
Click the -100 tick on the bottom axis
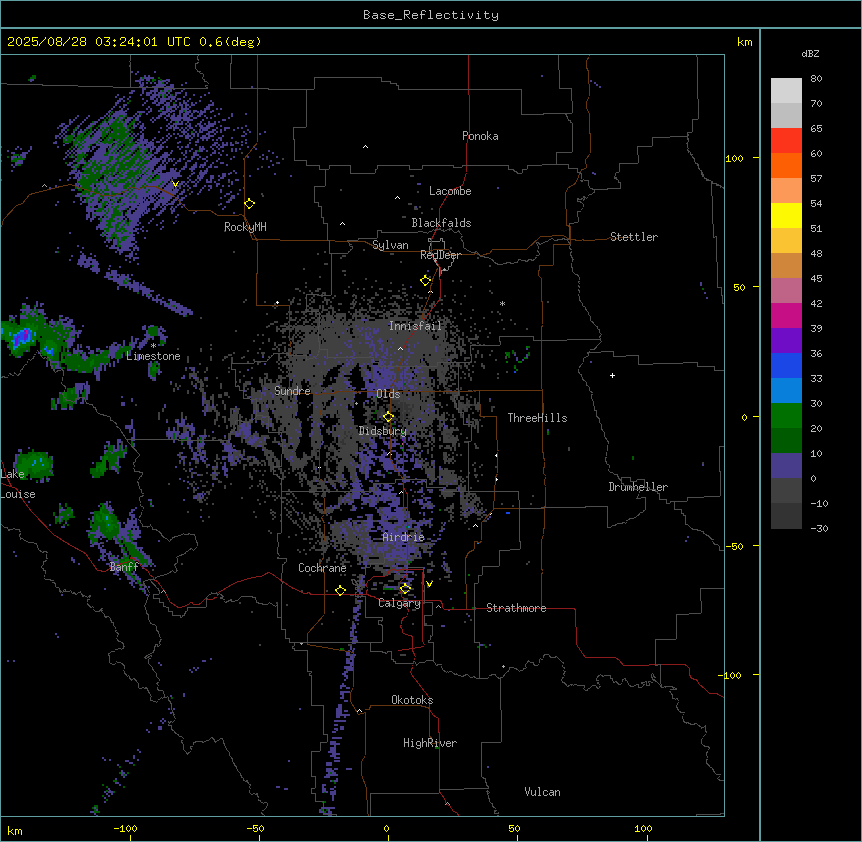click(125, 829)
